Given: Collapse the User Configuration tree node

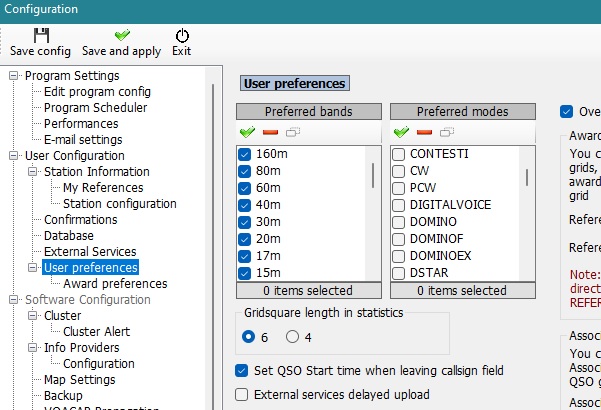Looking at the screenshot, I should tap(13, 156).
